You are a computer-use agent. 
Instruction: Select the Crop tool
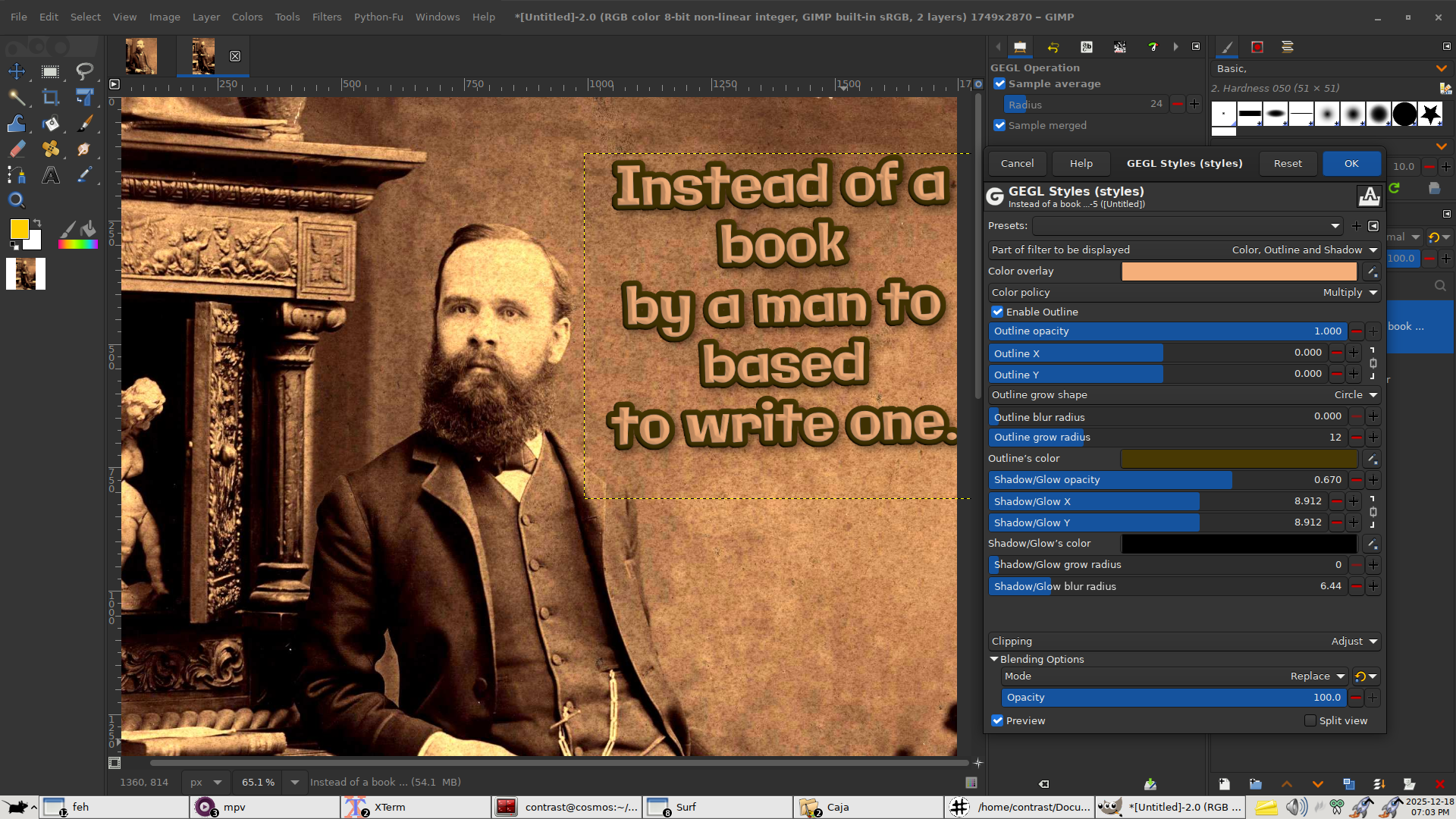(x=50, y=97)
